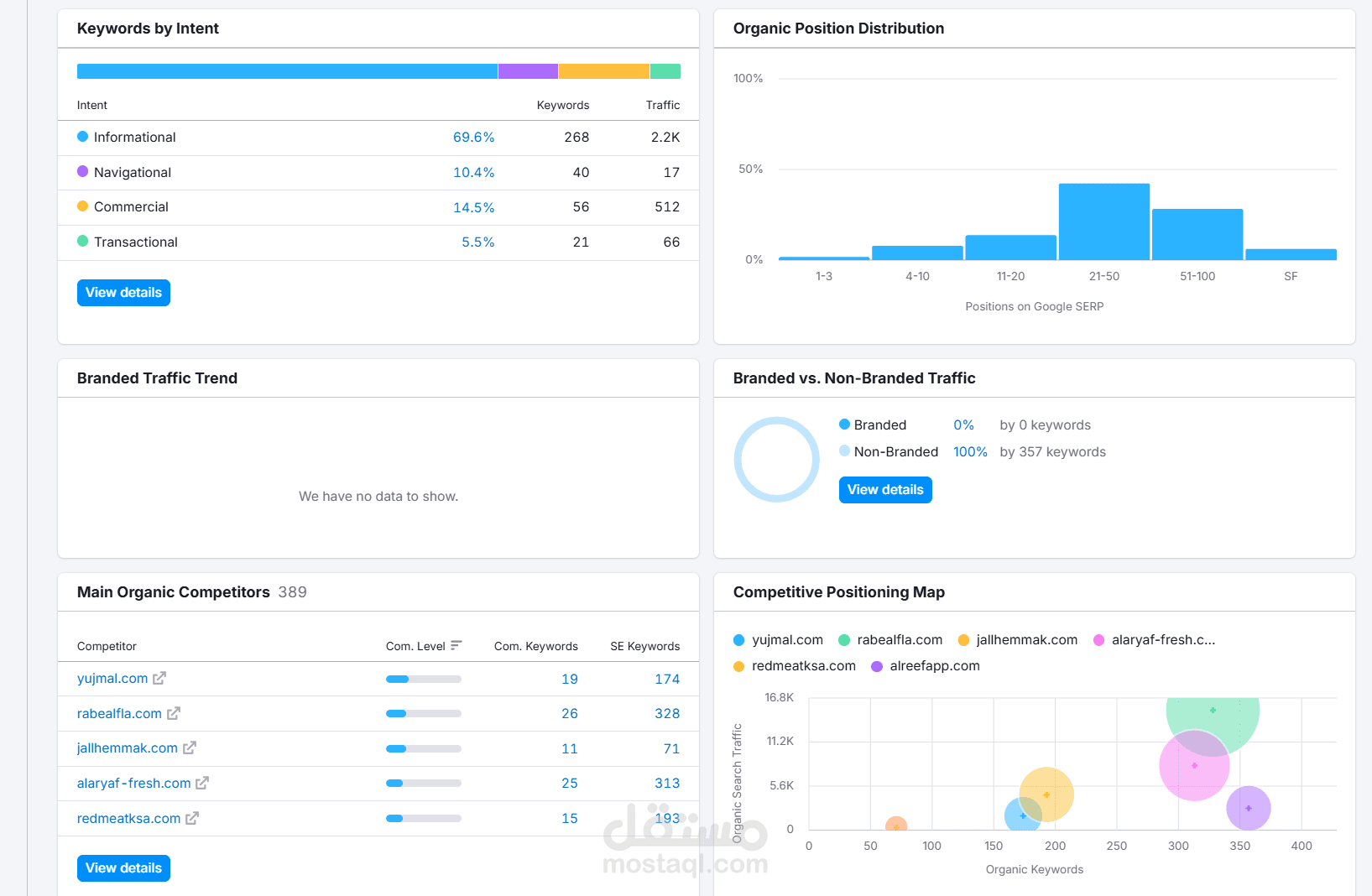This screenshot has height=896, width=1372.
Task: Sort by Com. Level column icon
Action: [x=456, y=645]
